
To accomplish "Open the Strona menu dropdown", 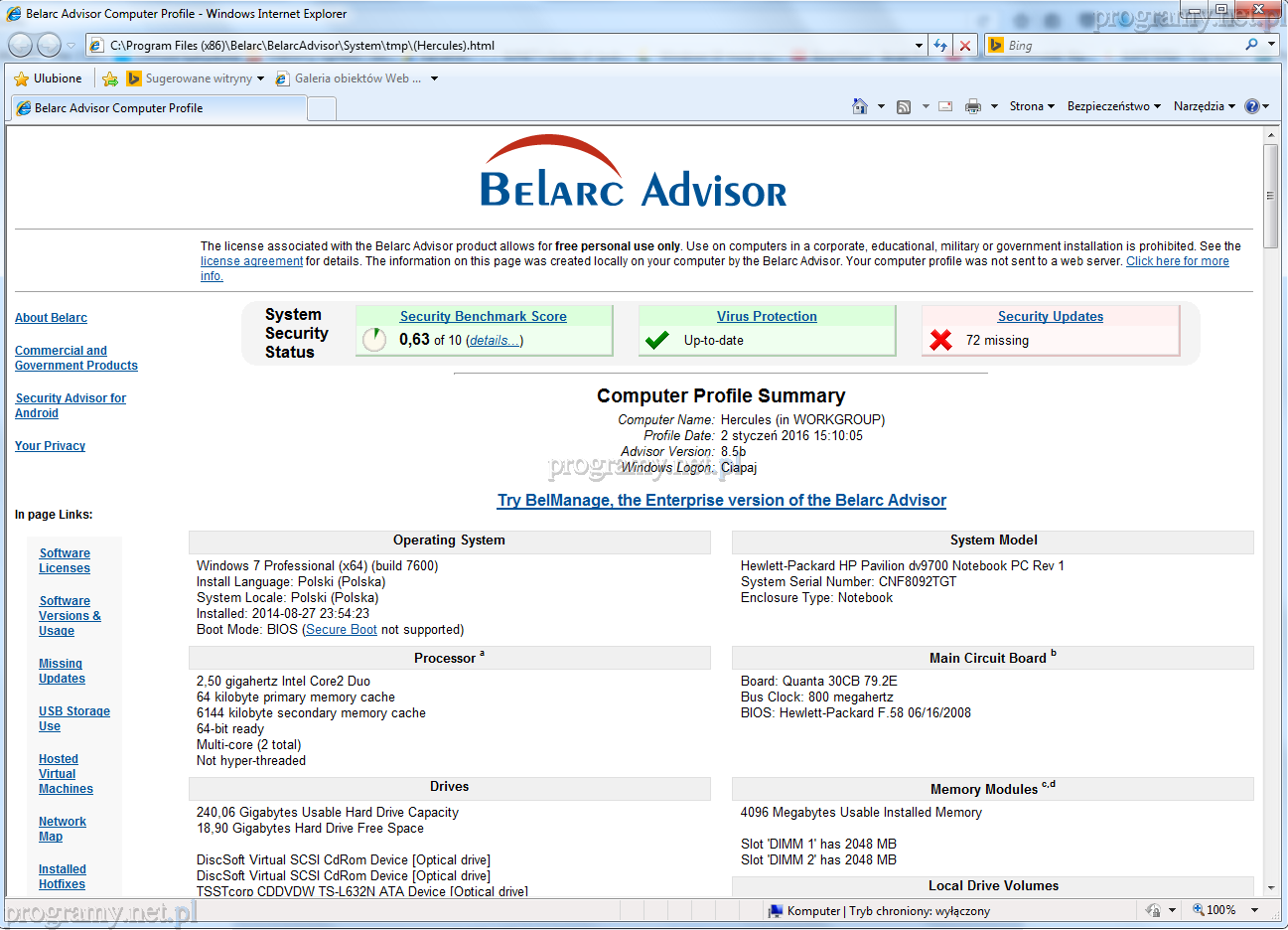I will click(x=1032, y=106).
